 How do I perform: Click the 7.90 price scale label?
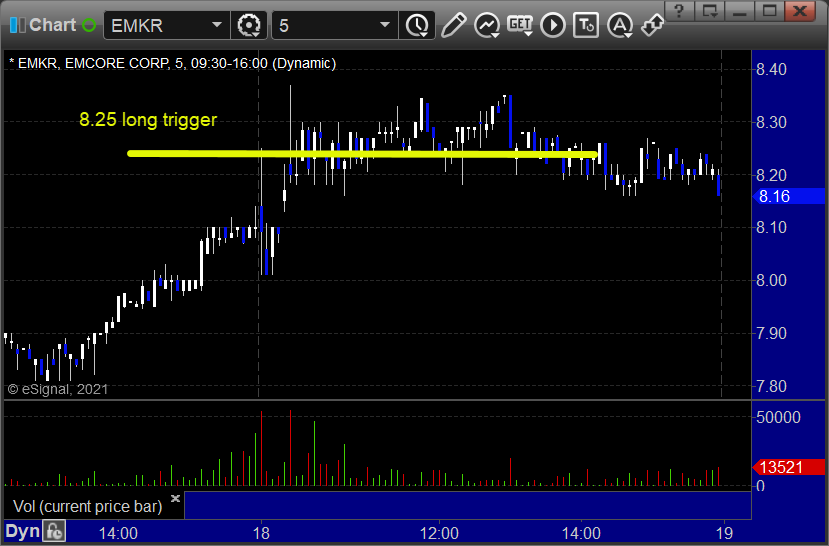[771, 334]
